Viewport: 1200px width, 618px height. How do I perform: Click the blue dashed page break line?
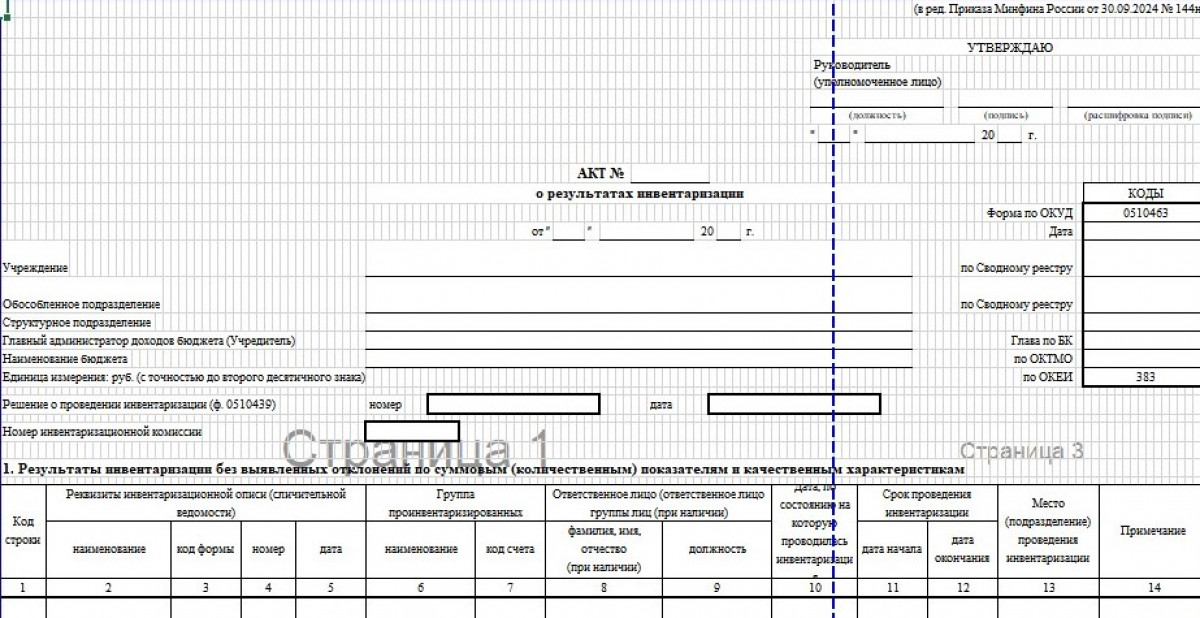click(833, 300)
